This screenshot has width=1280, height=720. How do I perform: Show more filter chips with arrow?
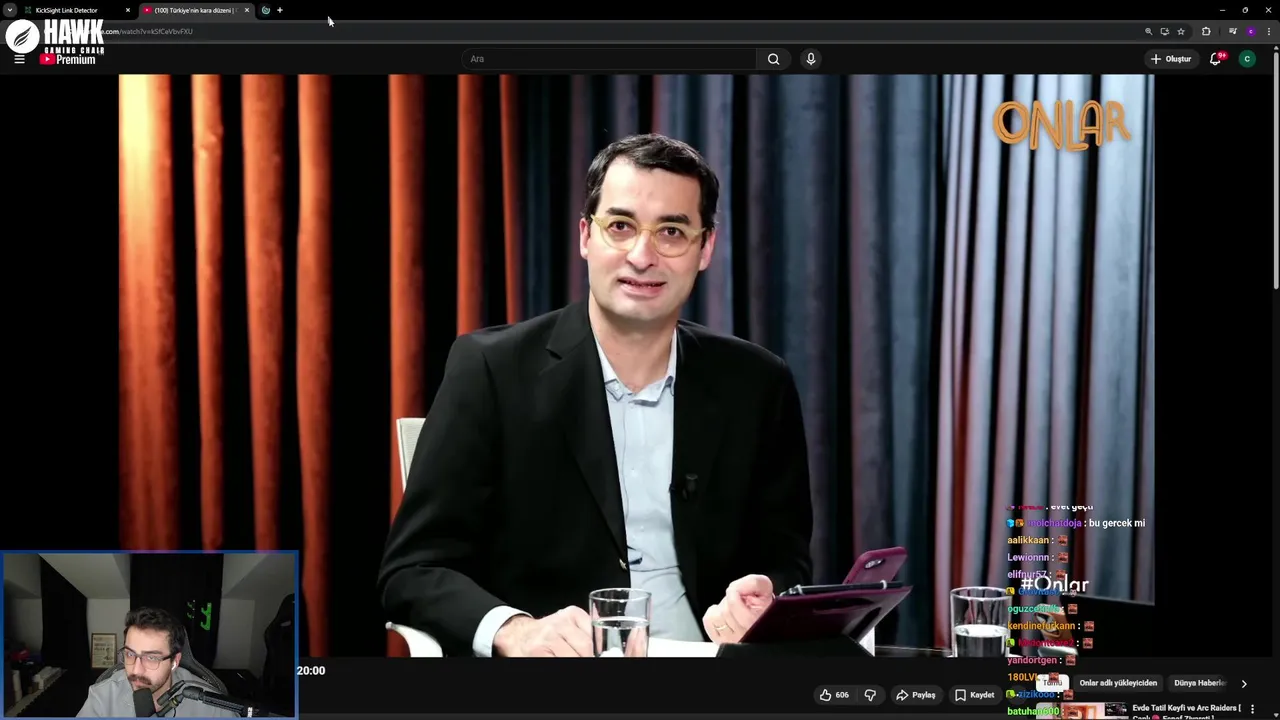pos(1244,684)
